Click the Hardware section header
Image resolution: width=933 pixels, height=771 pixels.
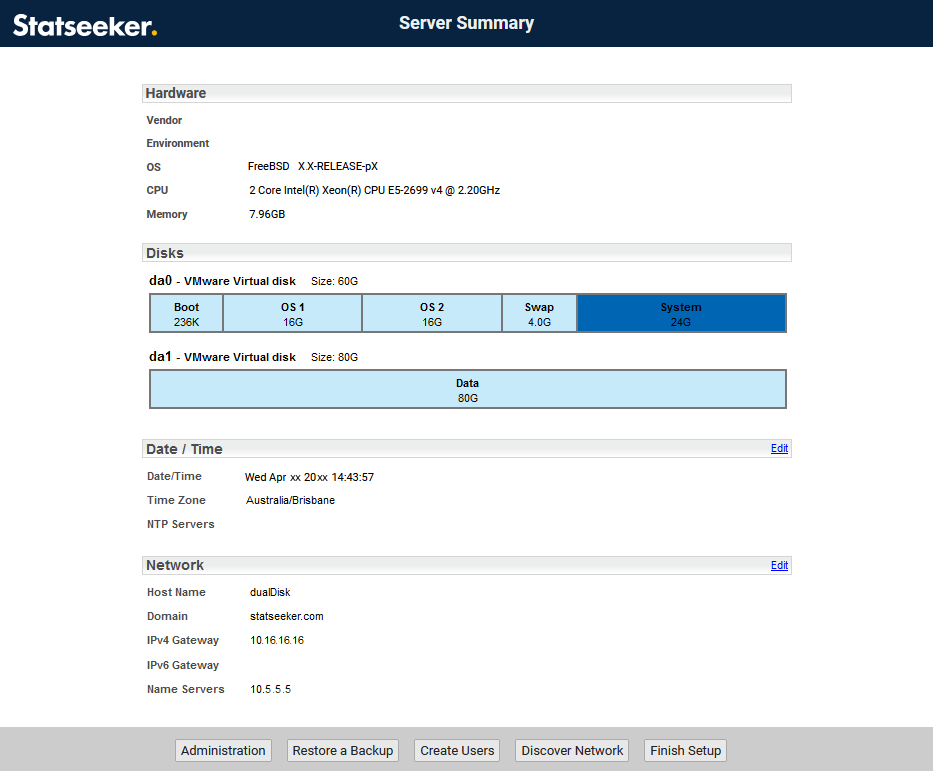pos(176,93)
